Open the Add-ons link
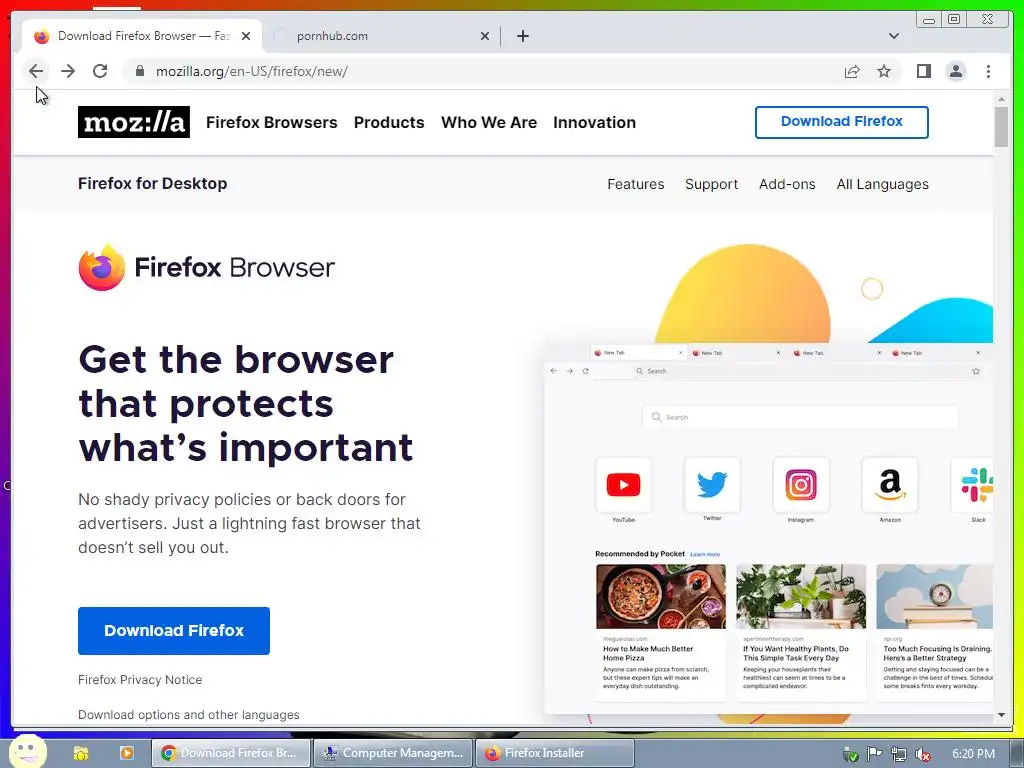Screen dimensions: 1024x768 coord(787,184)
